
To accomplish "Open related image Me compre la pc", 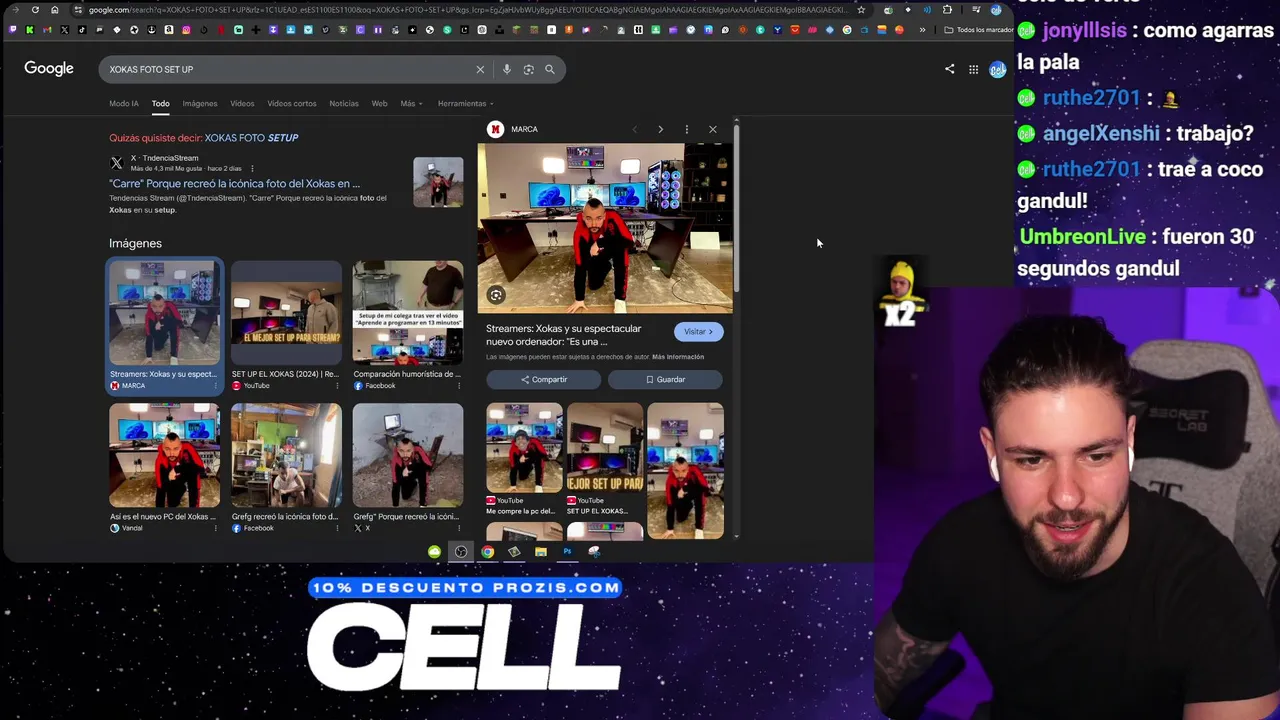I will 524,448.
